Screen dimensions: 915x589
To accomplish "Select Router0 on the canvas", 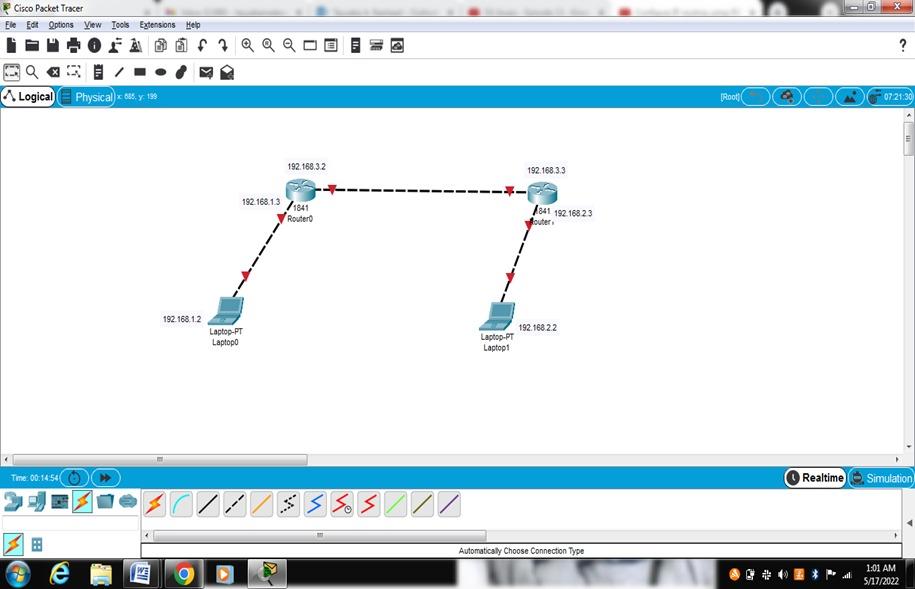I will click(301, 190).
